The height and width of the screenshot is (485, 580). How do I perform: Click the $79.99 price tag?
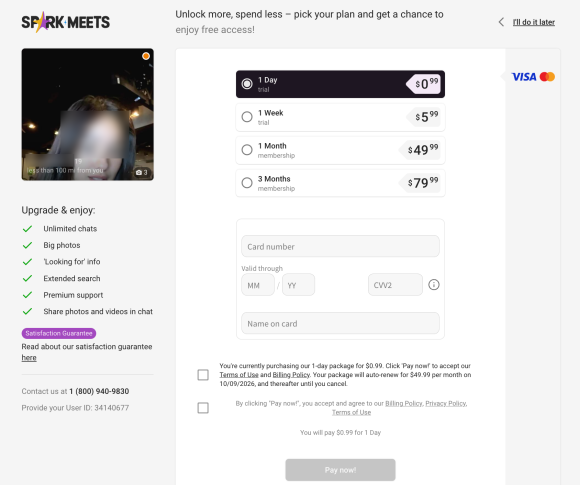tap(420, 183)
